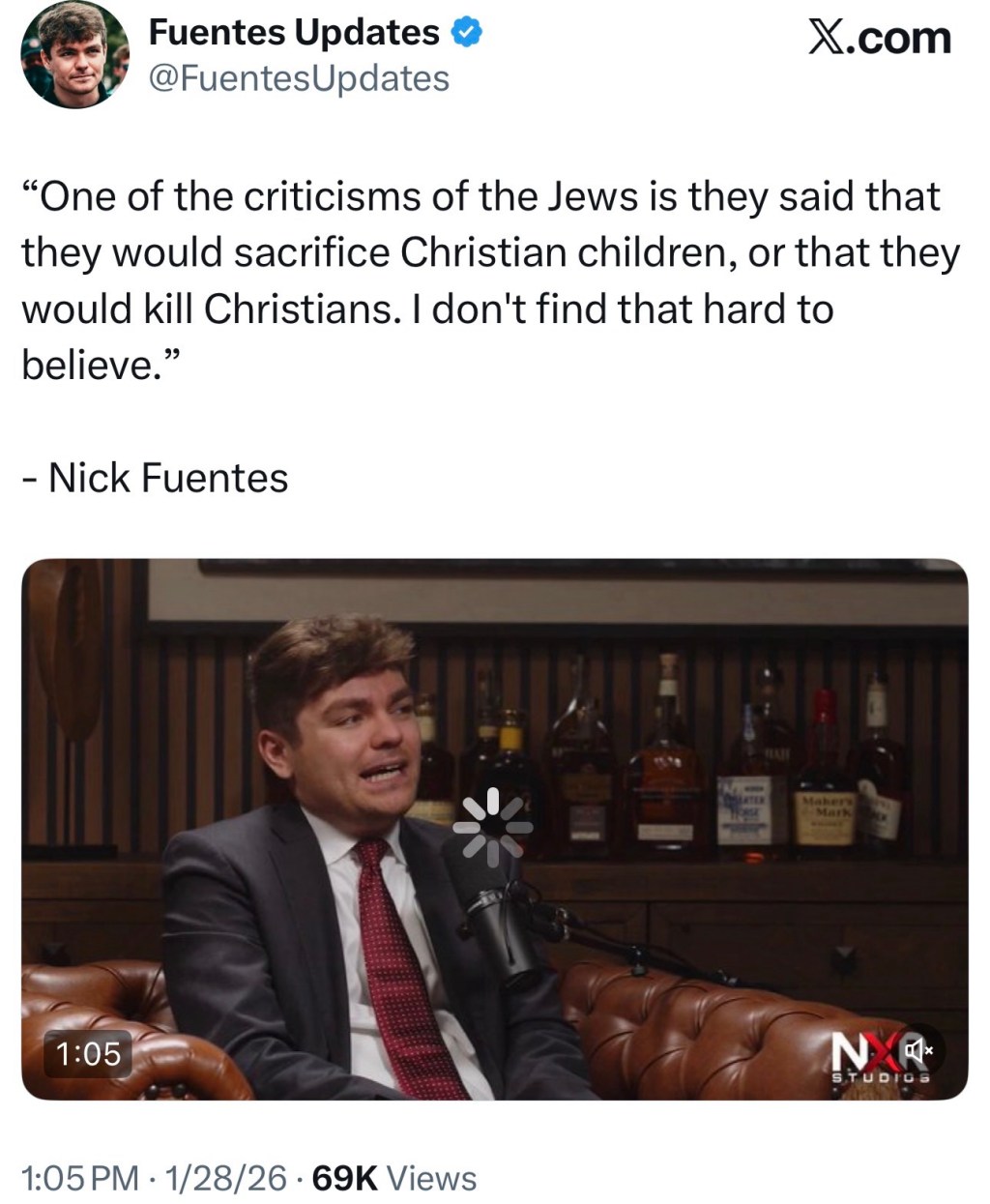
Task: Click the 1:05 PM post timestamp
Action: tap(80, 1178)
